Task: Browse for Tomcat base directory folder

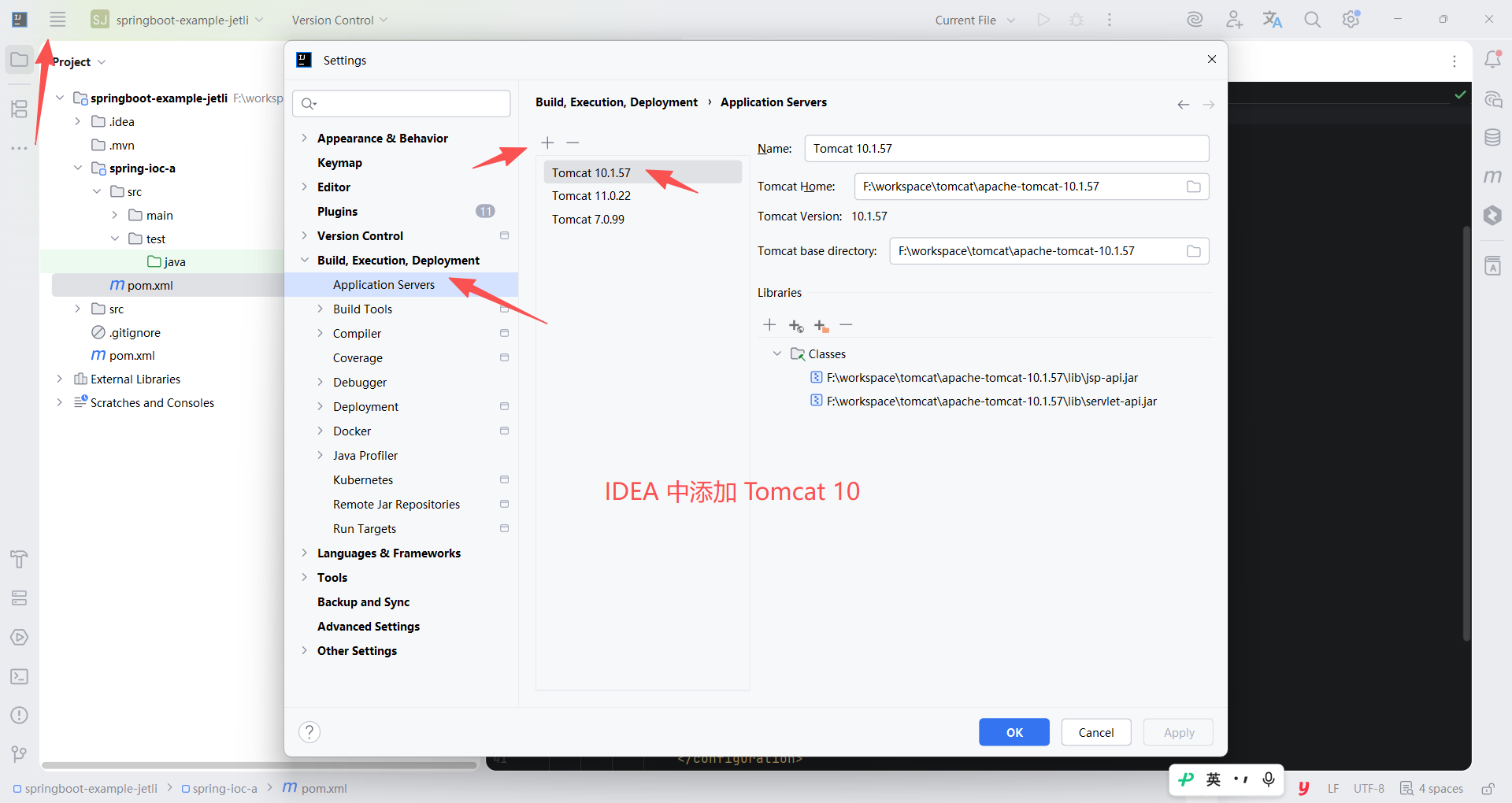Action: click(x=1194, y=251)
